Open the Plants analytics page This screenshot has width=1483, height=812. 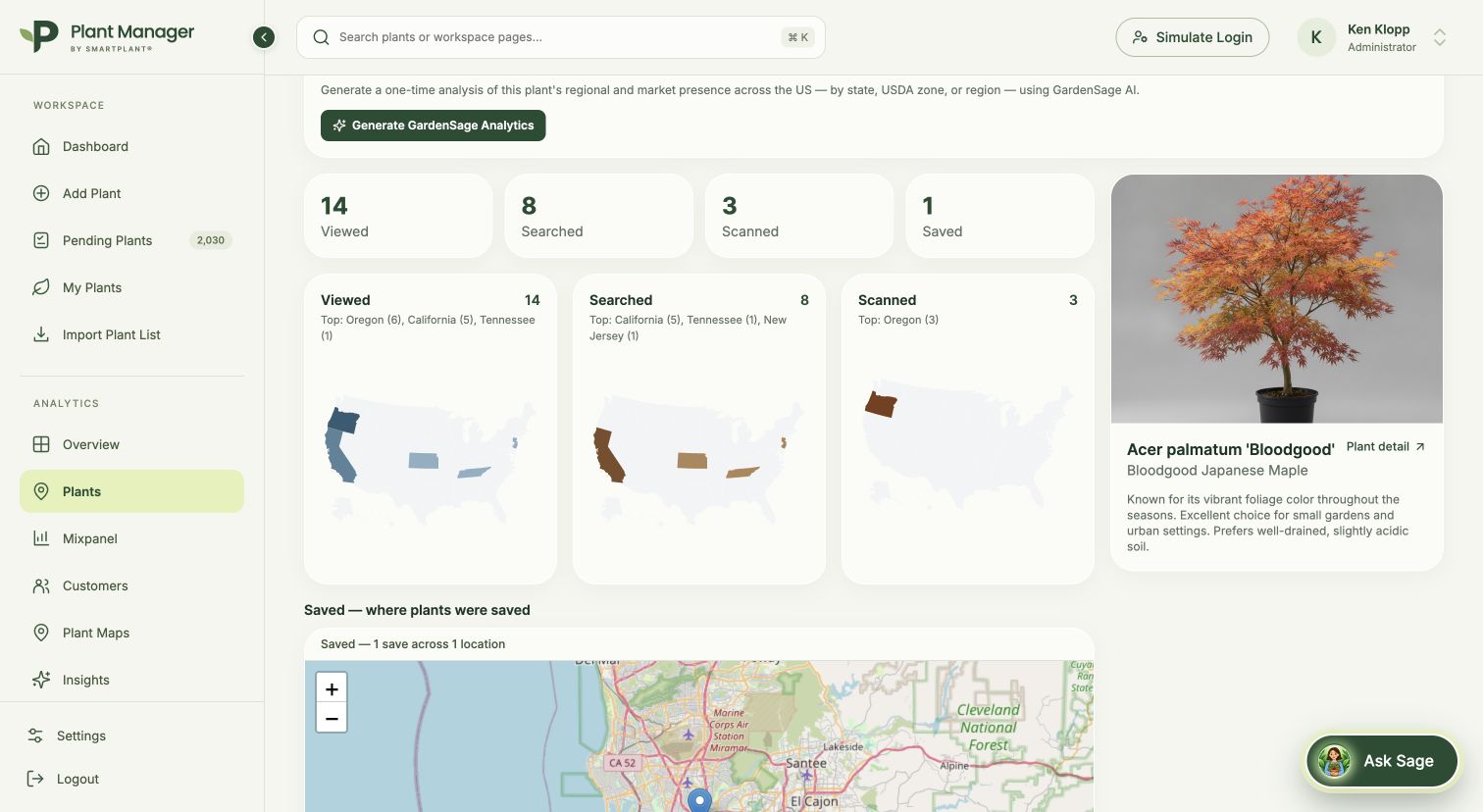tap(131, 491)
